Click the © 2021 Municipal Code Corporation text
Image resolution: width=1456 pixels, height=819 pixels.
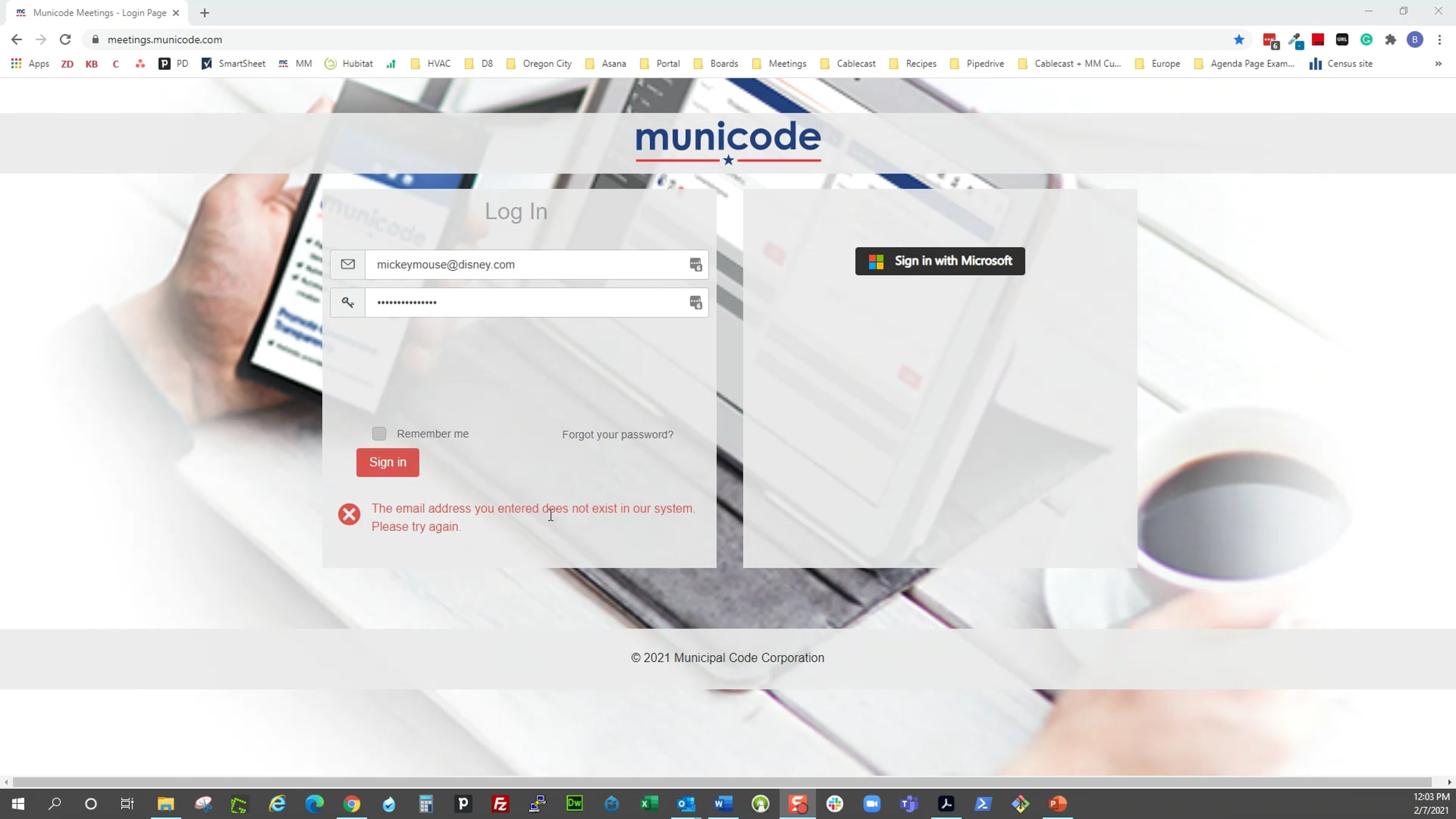click(x=727, y=658)
